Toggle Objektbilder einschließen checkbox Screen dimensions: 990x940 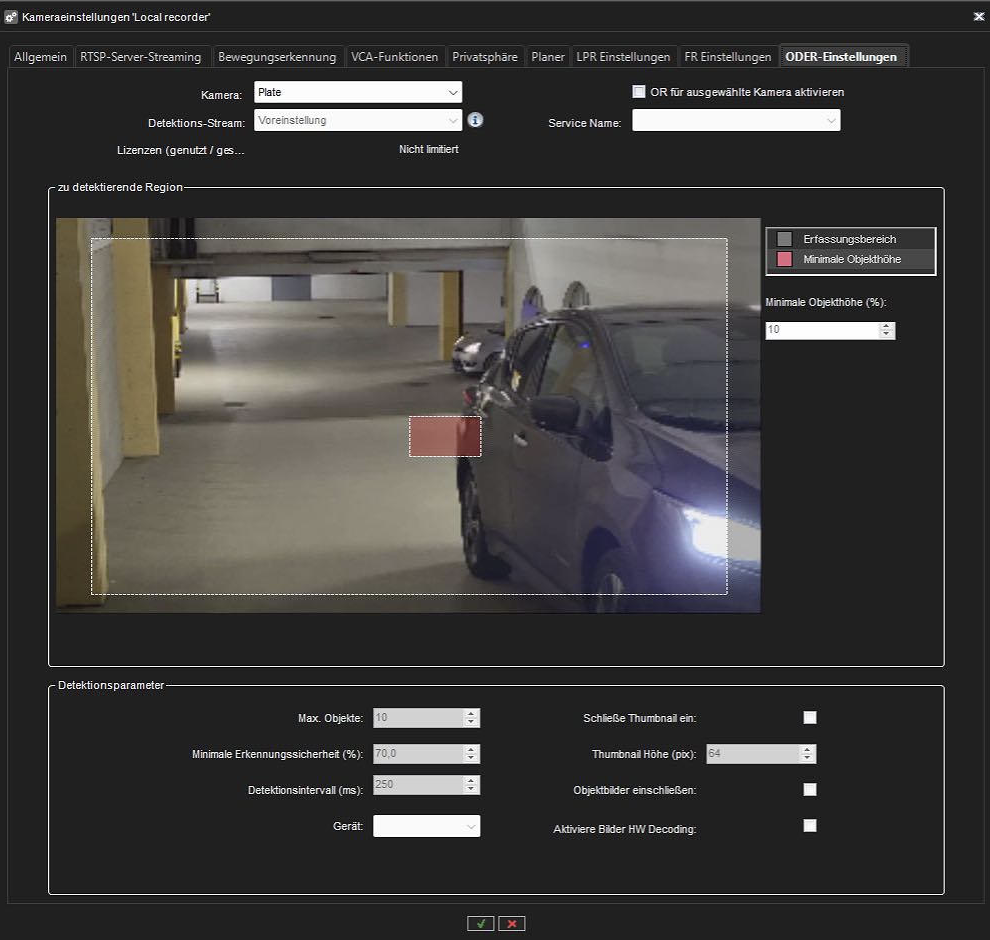[x=810, y=789]
